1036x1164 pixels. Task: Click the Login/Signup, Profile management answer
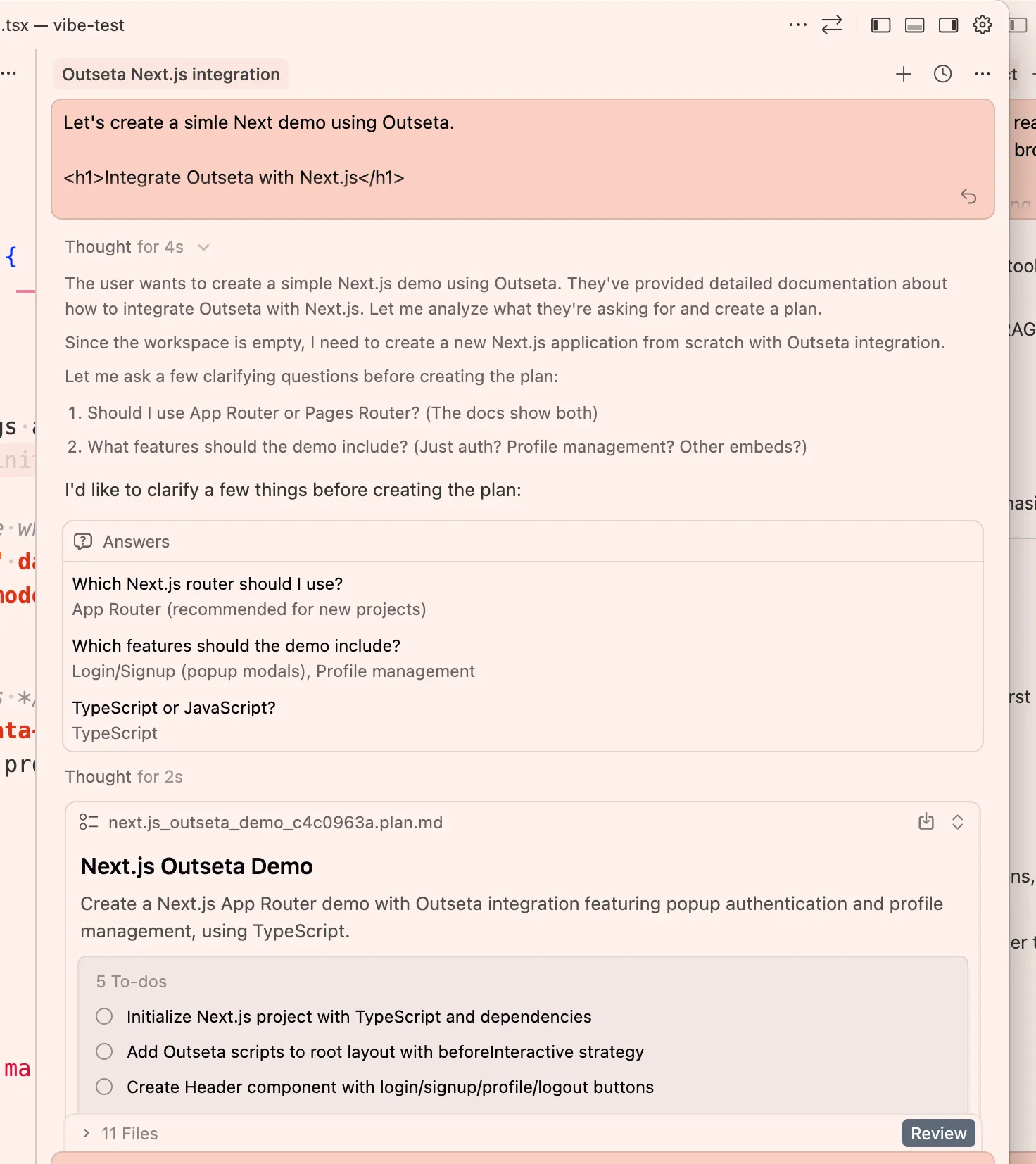pos(273,671)
